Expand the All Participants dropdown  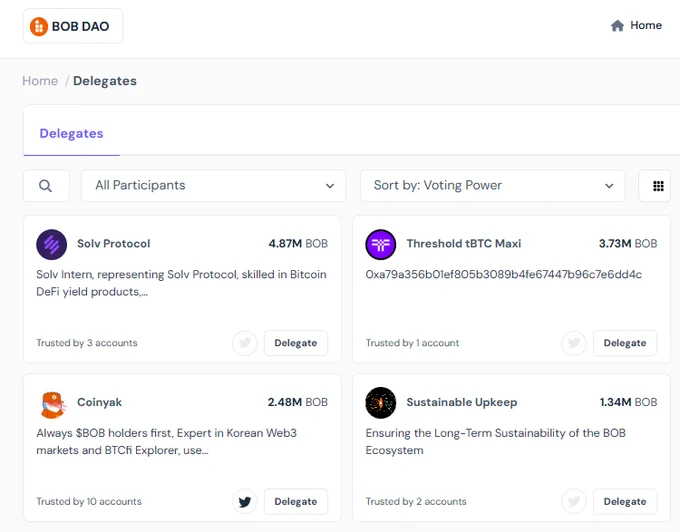pos(213,186)
